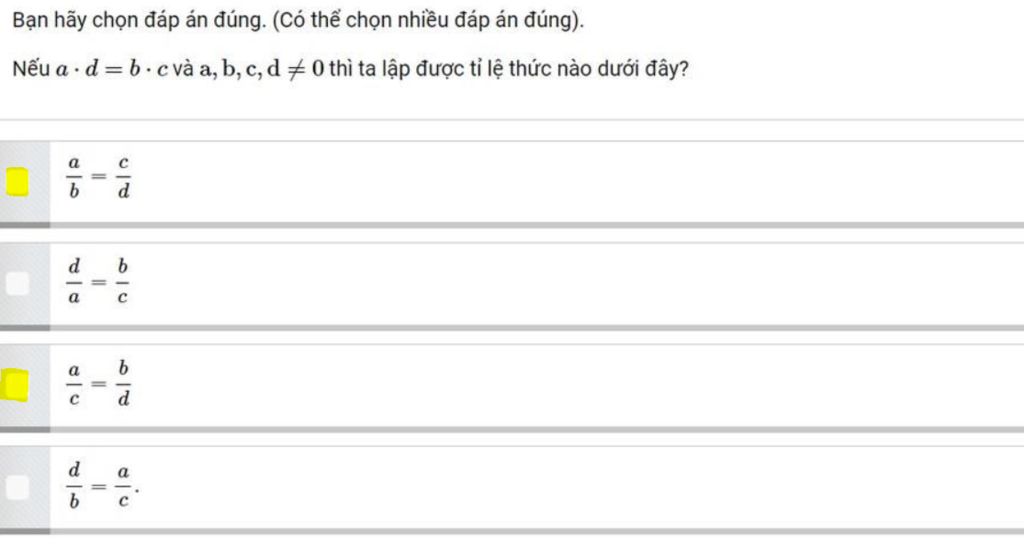The width and height of the screenshot is (1024, 549).
Task: Tick the checkbox beside d/a = b/c
Action: (18, 283)
